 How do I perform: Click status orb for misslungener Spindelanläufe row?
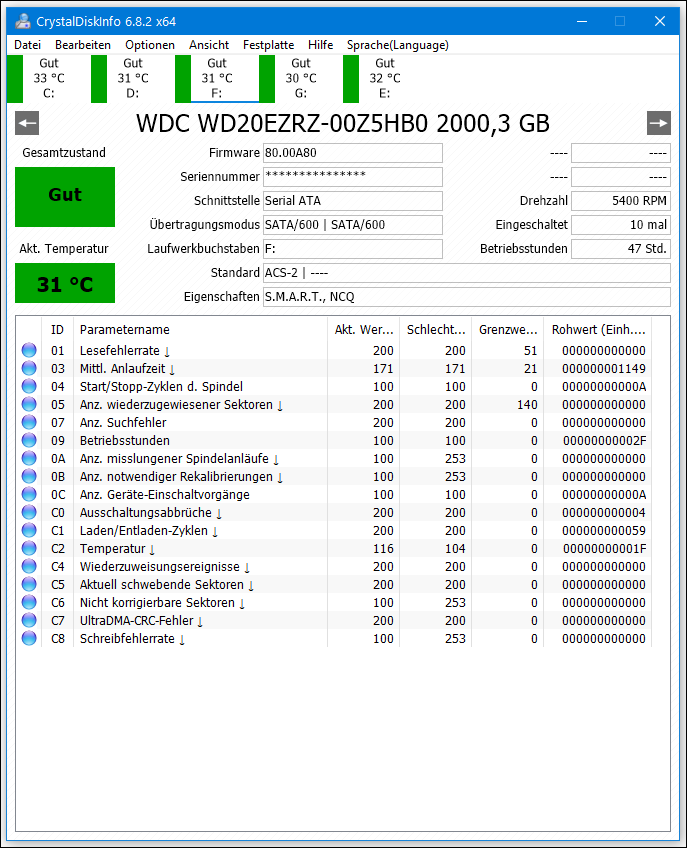[x=29, y=458]
